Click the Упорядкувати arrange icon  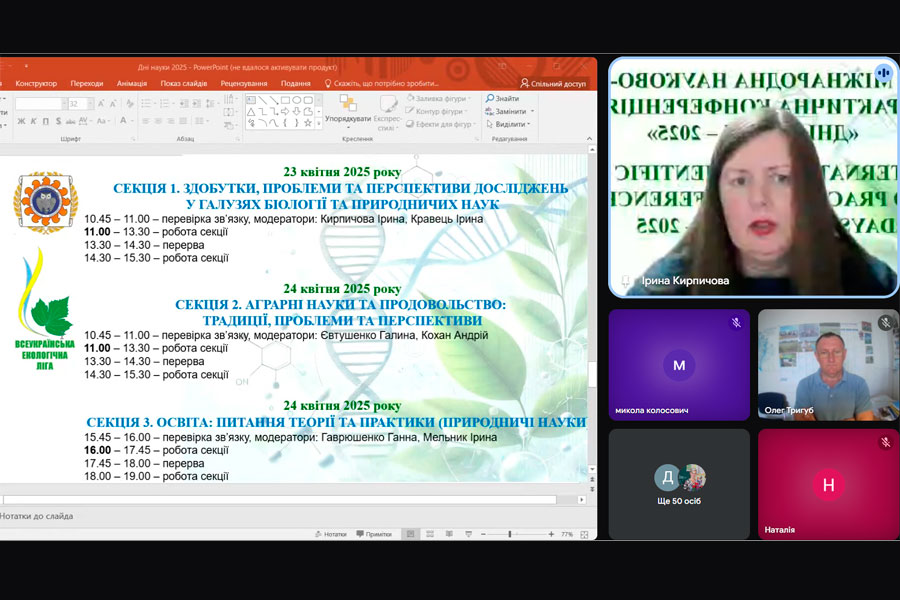pyautogui.click(x=347, y=106)
